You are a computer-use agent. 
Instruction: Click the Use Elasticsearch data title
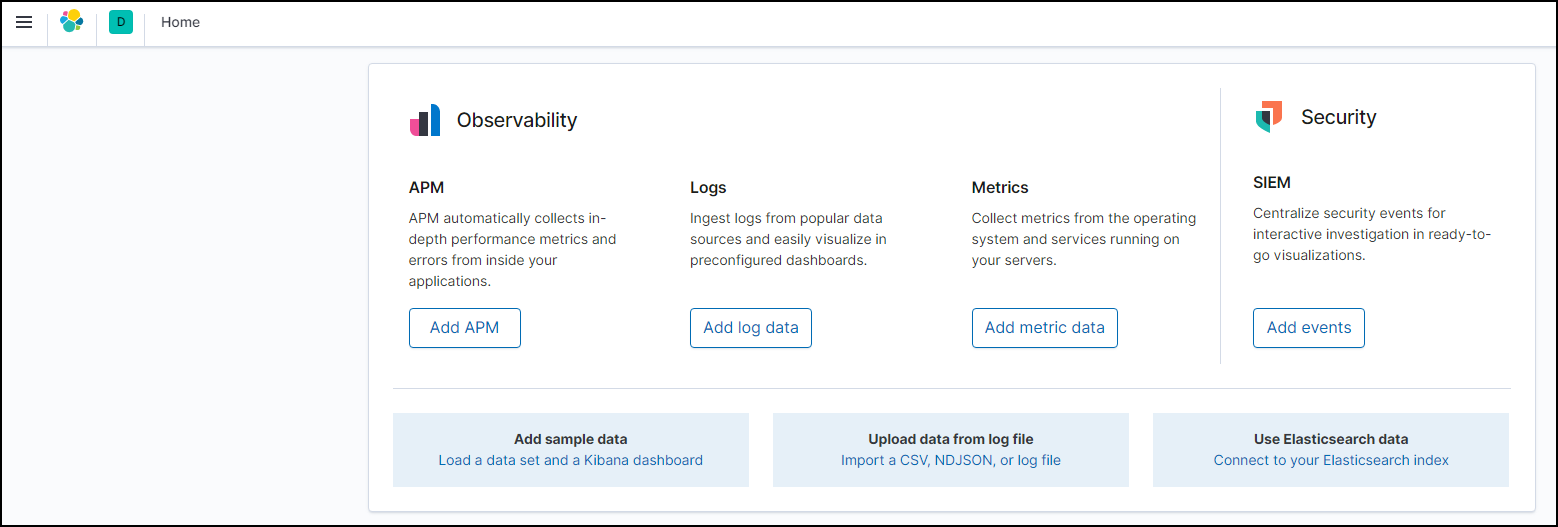point(1331,439)
